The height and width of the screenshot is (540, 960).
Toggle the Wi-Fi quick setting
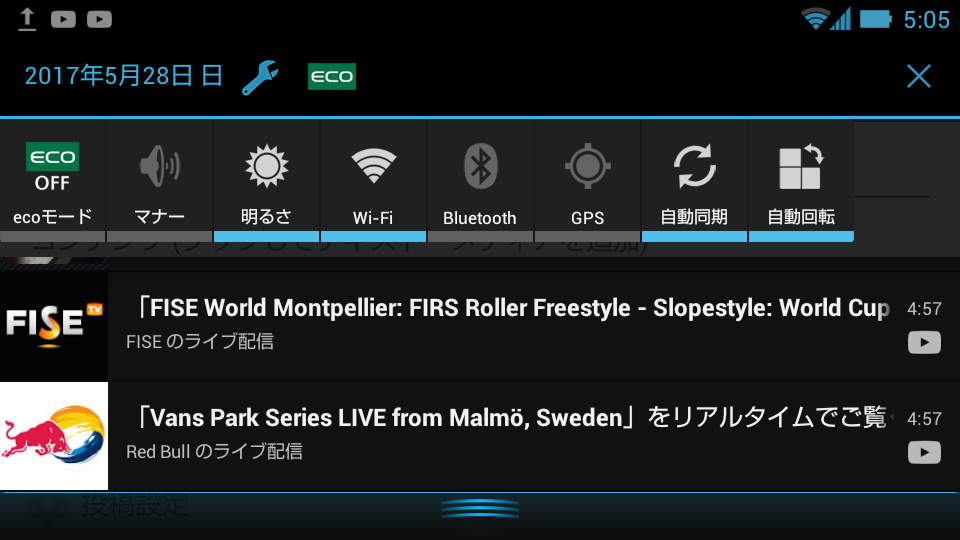pyautogui.click(x=373, y=181)
